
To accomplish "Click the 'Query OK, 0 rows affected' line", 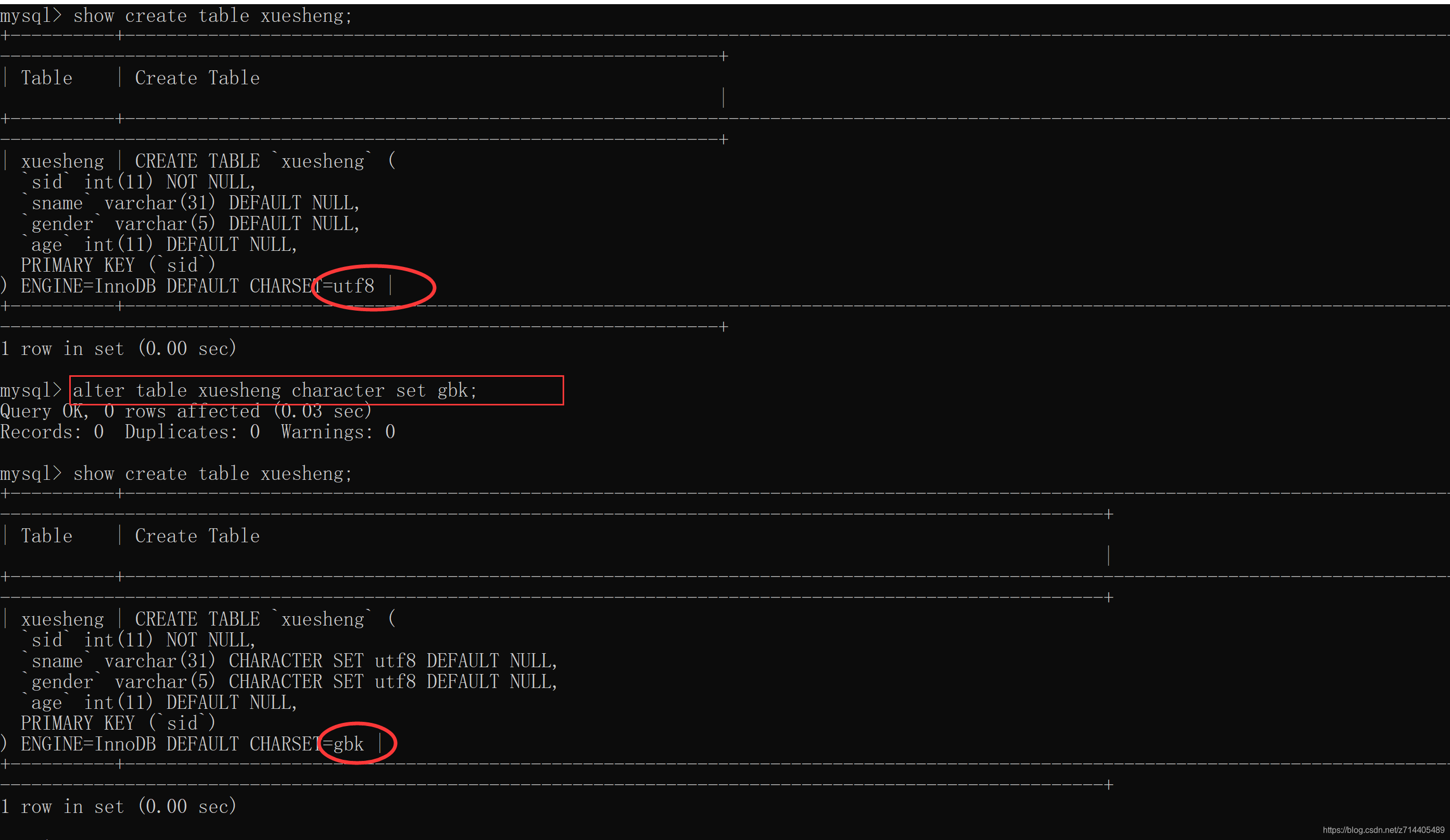I will pos(186,411).
